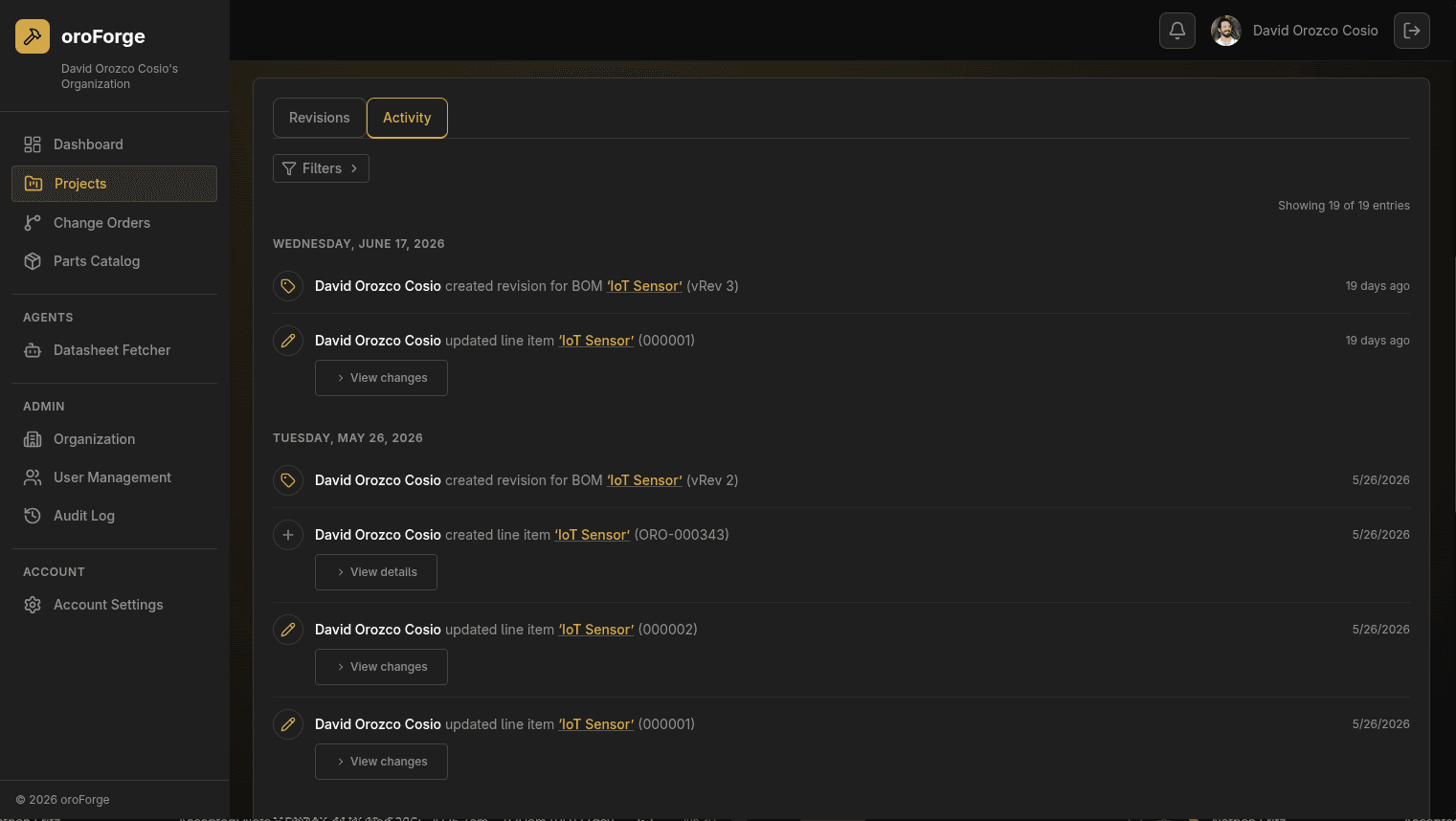Image resolution: width=1456 pixels, height=821 pixels.
Task: Open the Parts Catalog
Action: point(114,261)
